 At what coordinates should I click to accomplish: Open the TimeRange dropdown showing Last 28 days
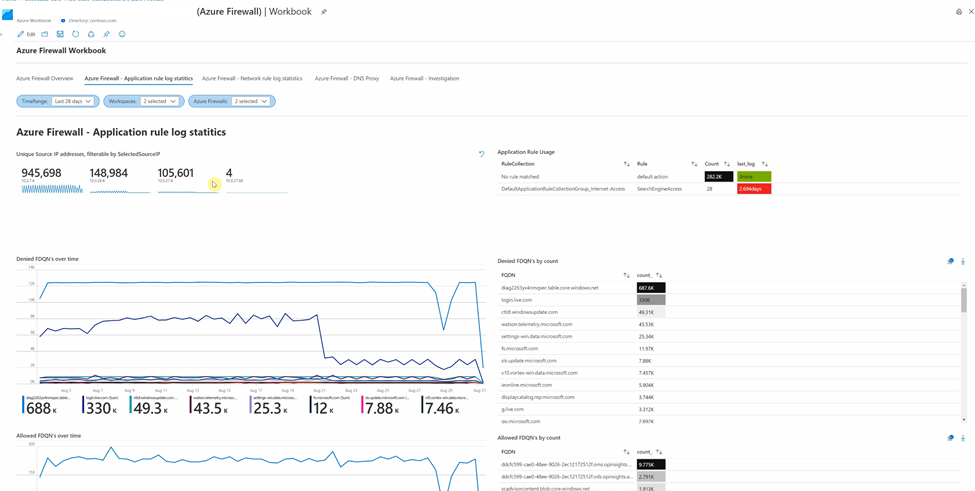[x=73, y=101]
